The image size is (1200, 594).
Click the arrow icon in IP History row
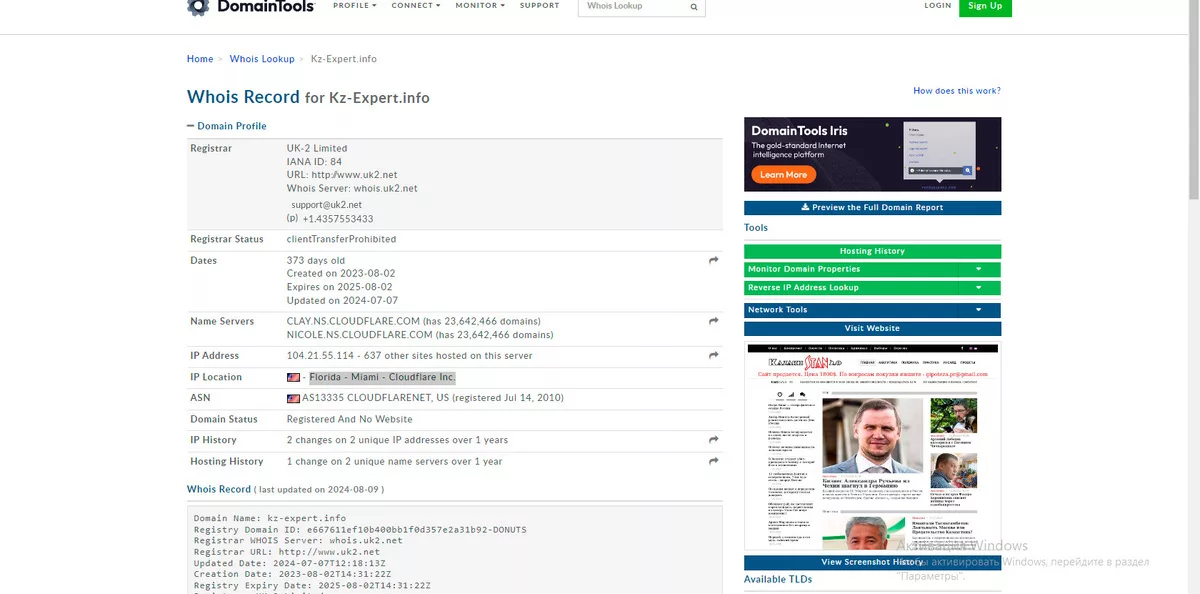click(714, 440)
